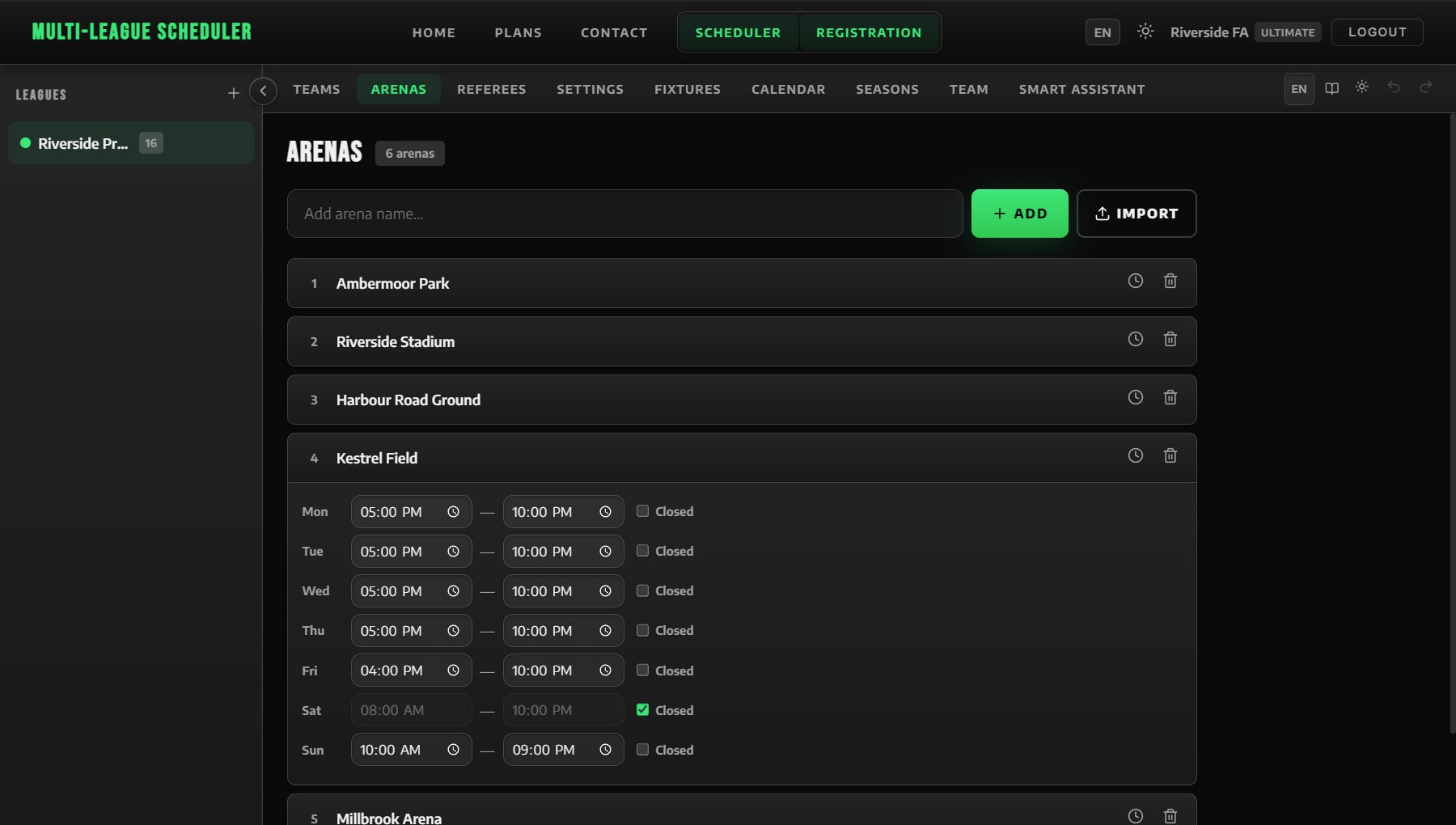Image resolution: width=1456 pixels, height=825 pixels.
Task: Open the Smart Assistant tab
Action: (x=1081, y=89)
